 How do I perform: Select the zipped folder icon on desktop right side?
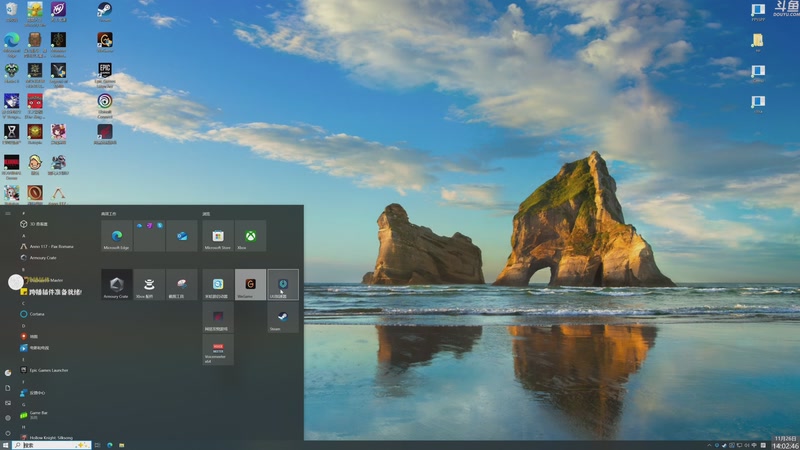coord(758,42)
